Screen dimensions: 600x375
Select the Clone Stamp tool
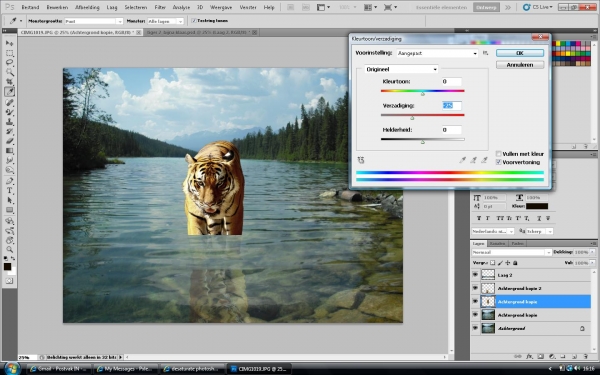pos(9,122)
